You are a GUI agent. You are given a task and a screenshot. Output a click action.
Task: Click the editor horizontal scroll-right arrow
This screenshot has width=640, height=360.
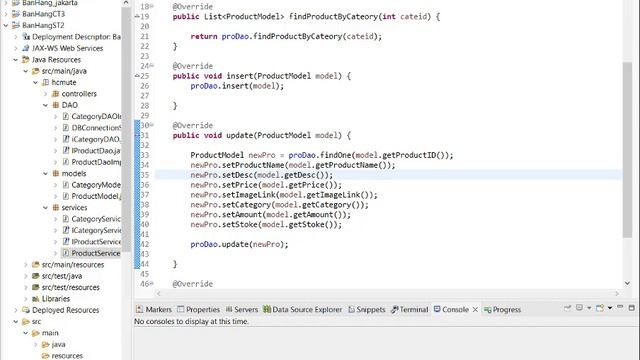click(617, 293)
